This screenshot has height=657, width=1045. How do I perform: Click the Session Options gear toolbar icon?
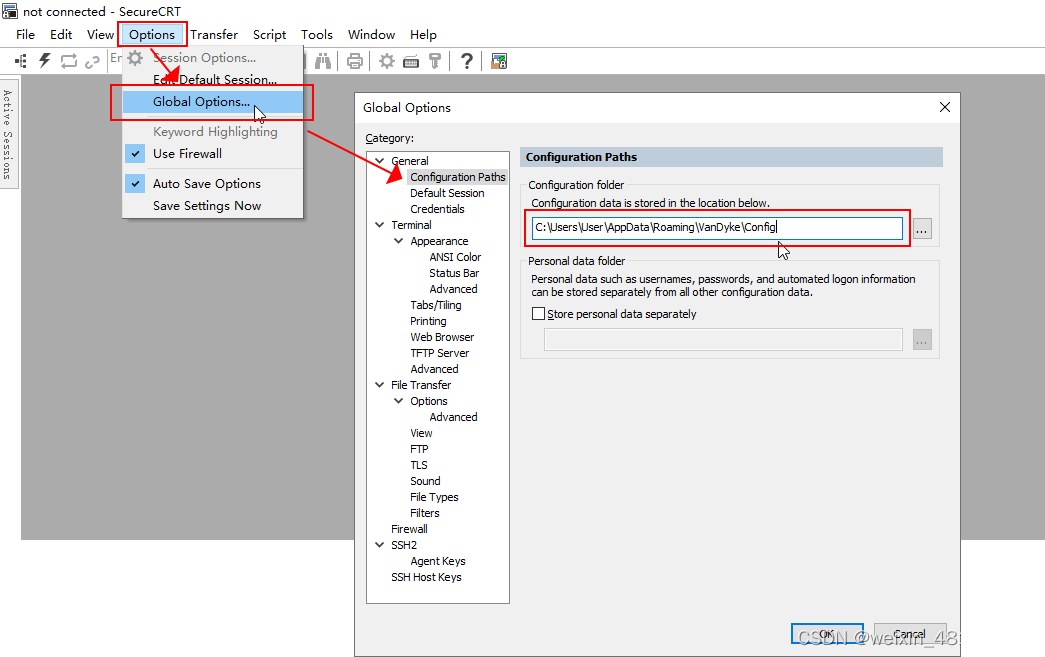click(387, 61)
